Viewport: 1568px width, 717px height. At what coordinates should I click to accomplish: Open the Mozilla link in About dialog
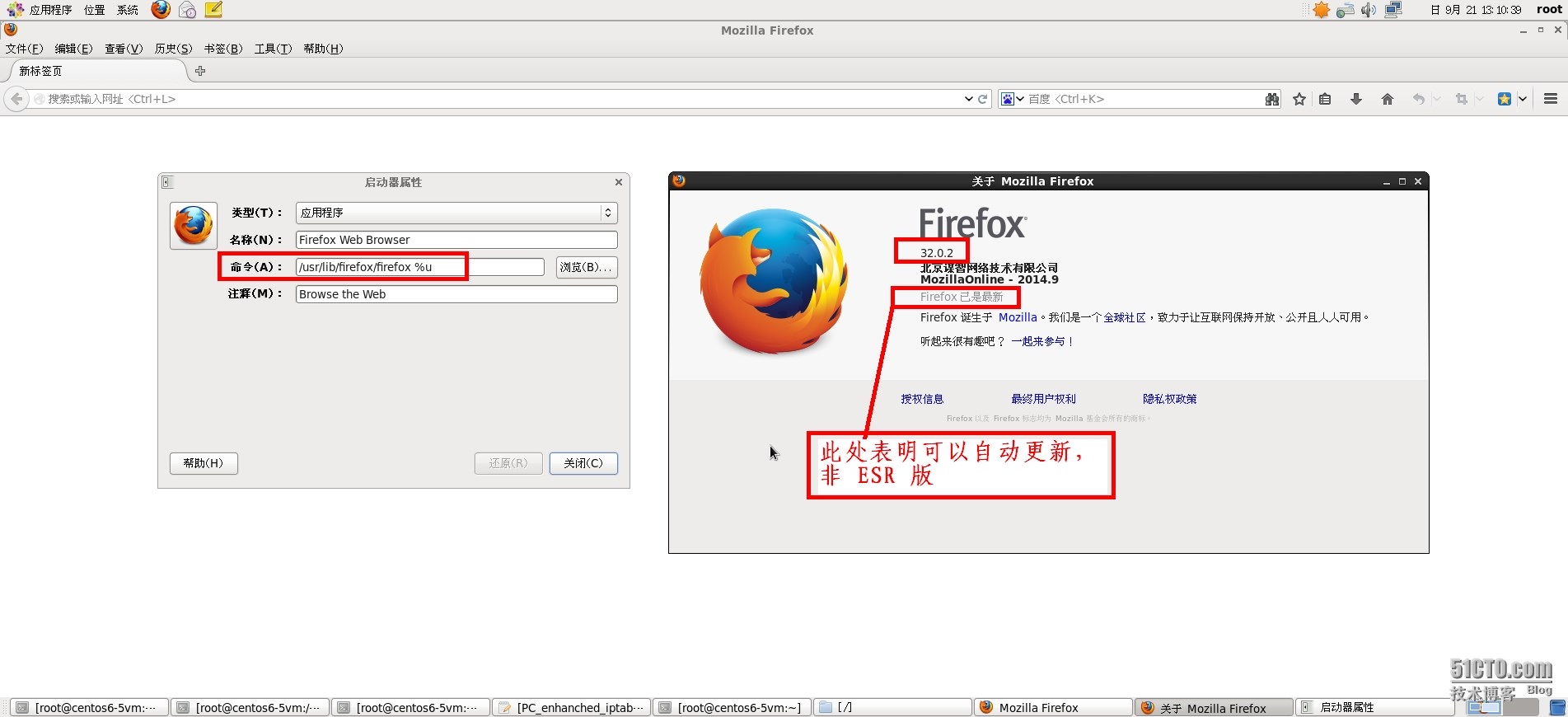tap(1018, 317)
